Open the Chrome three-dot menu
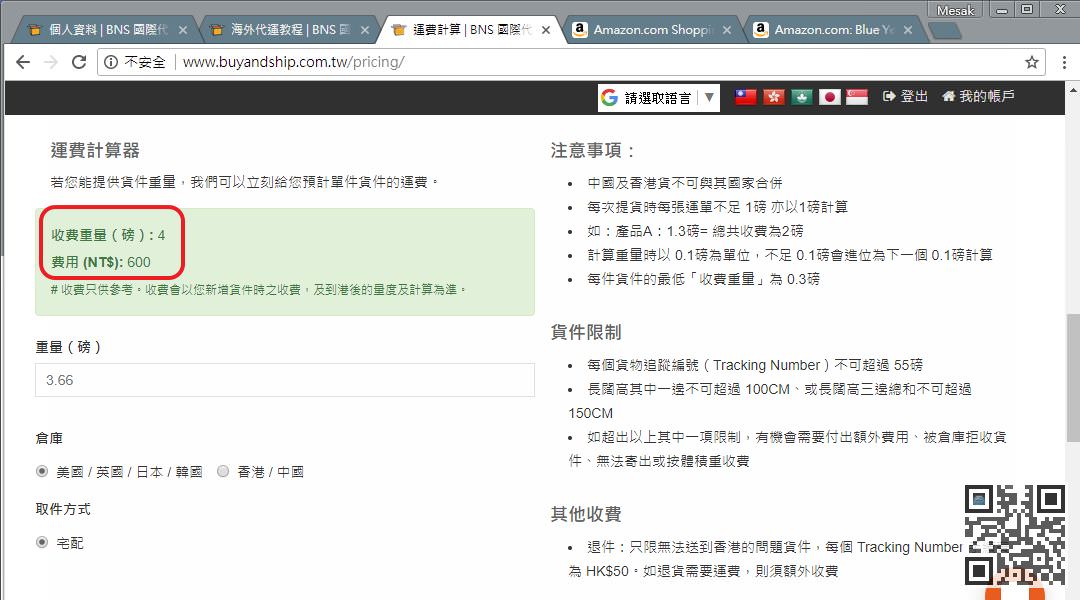 point(1061,62)
